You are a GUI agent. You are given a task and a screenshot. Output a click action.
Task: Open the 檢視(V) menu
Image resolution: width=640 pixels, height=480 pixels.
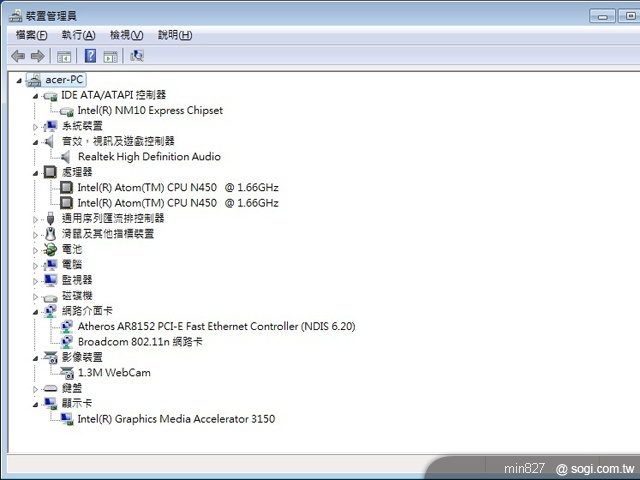coord(127,35)
